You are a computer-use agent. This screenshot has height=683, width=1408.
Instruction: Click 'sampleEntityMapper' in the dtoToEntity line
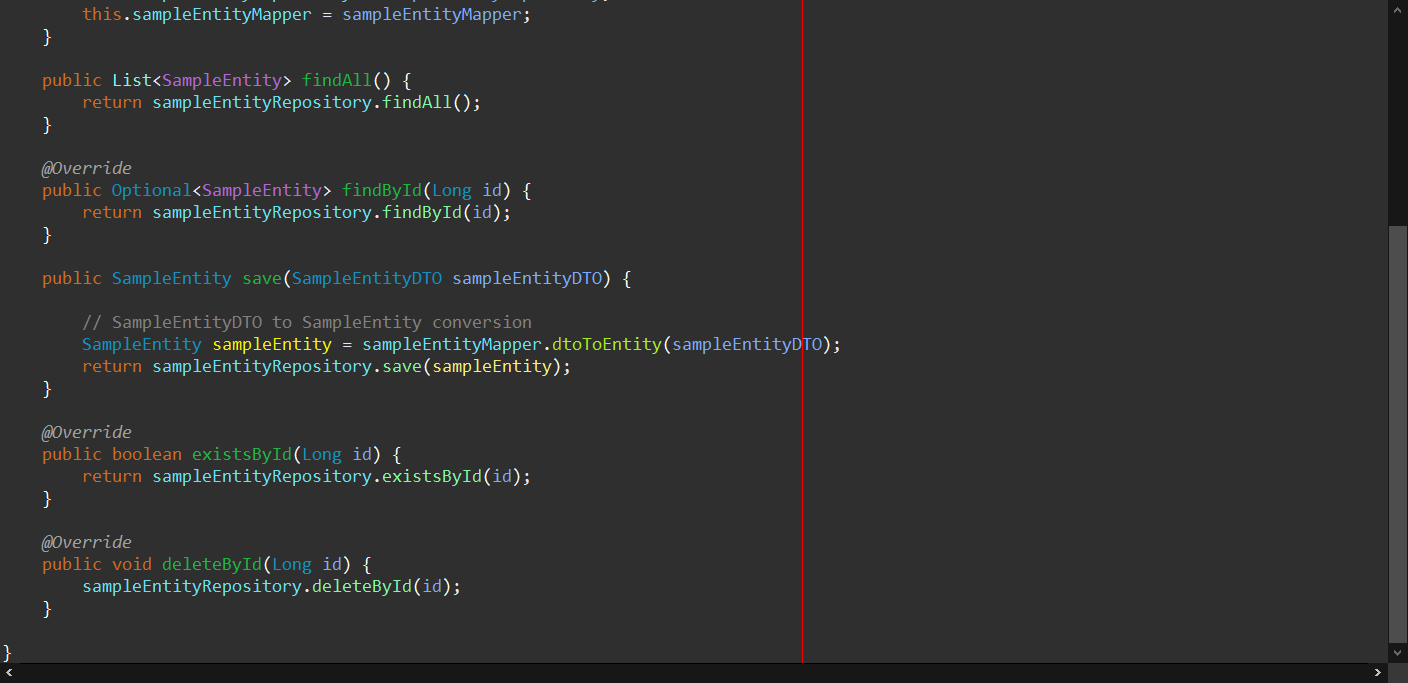[452, 344]
